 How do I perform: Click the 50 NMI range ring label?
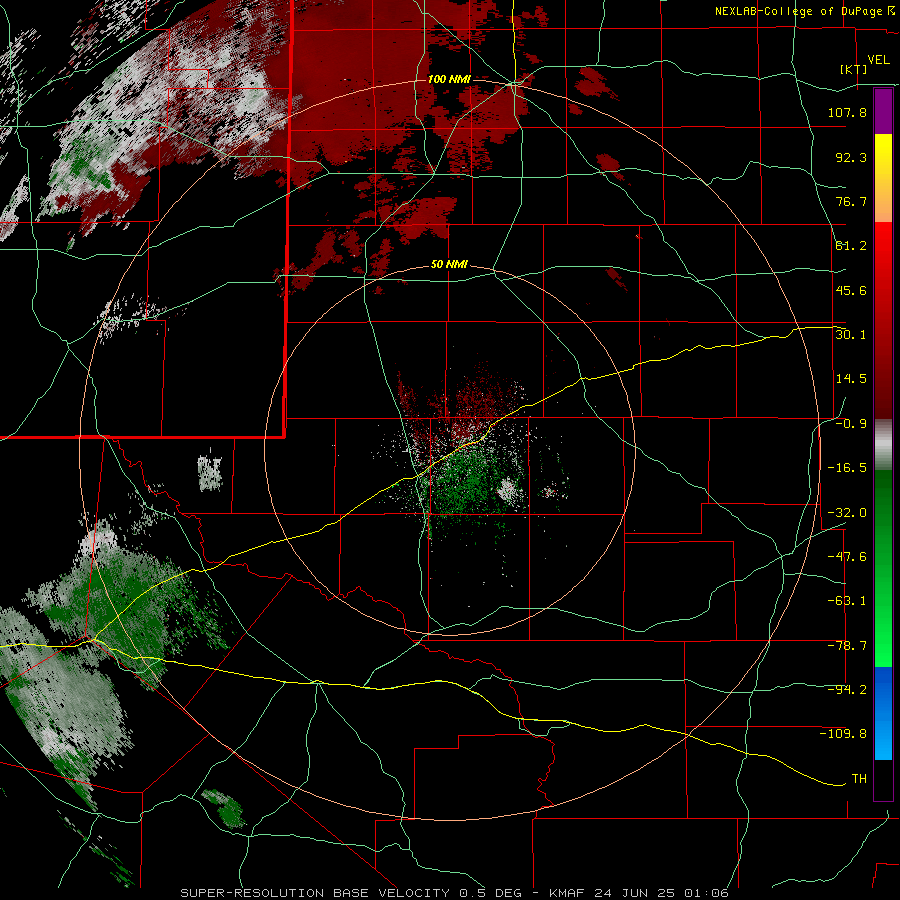[x=449, y=264]
